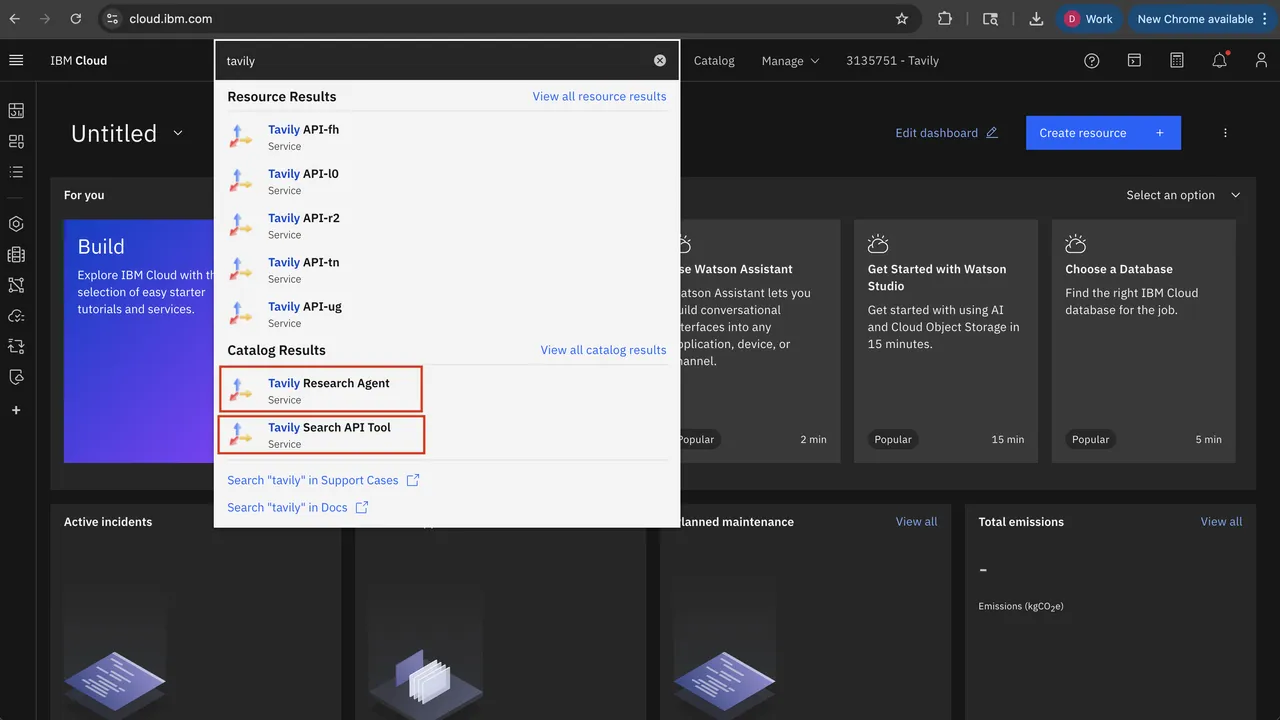Click the 'Active incidents' heading
This screenshot has height=720, width=1280.
pyautogui.click(x=108, y=521)
